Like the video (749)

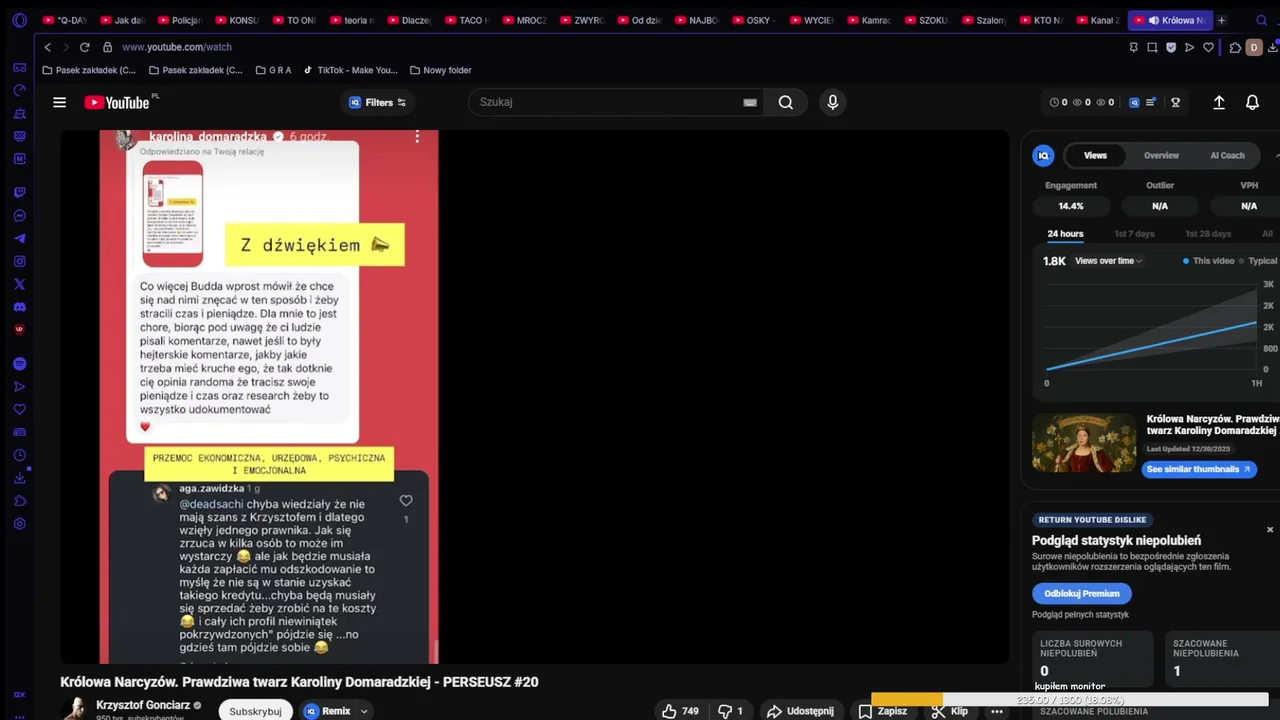click(x=680, y=711)
